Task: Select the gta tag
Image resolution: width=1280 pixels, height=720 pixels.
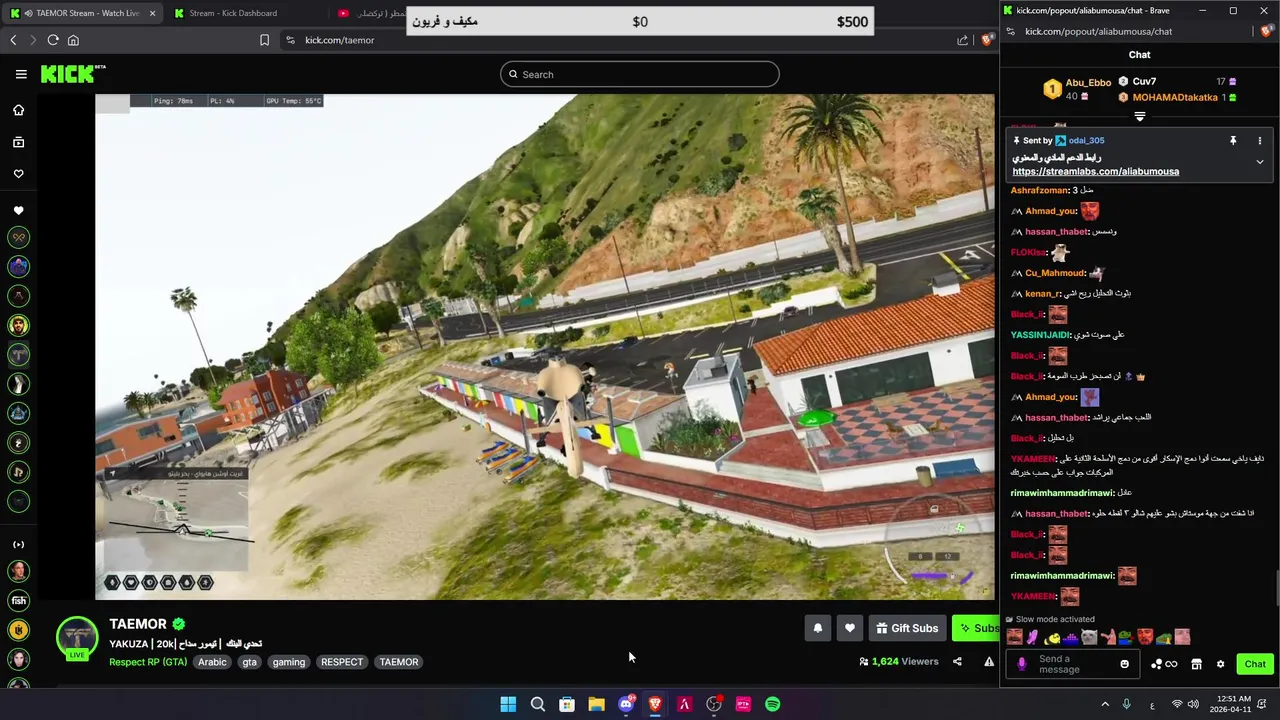Action: (250, 662)
